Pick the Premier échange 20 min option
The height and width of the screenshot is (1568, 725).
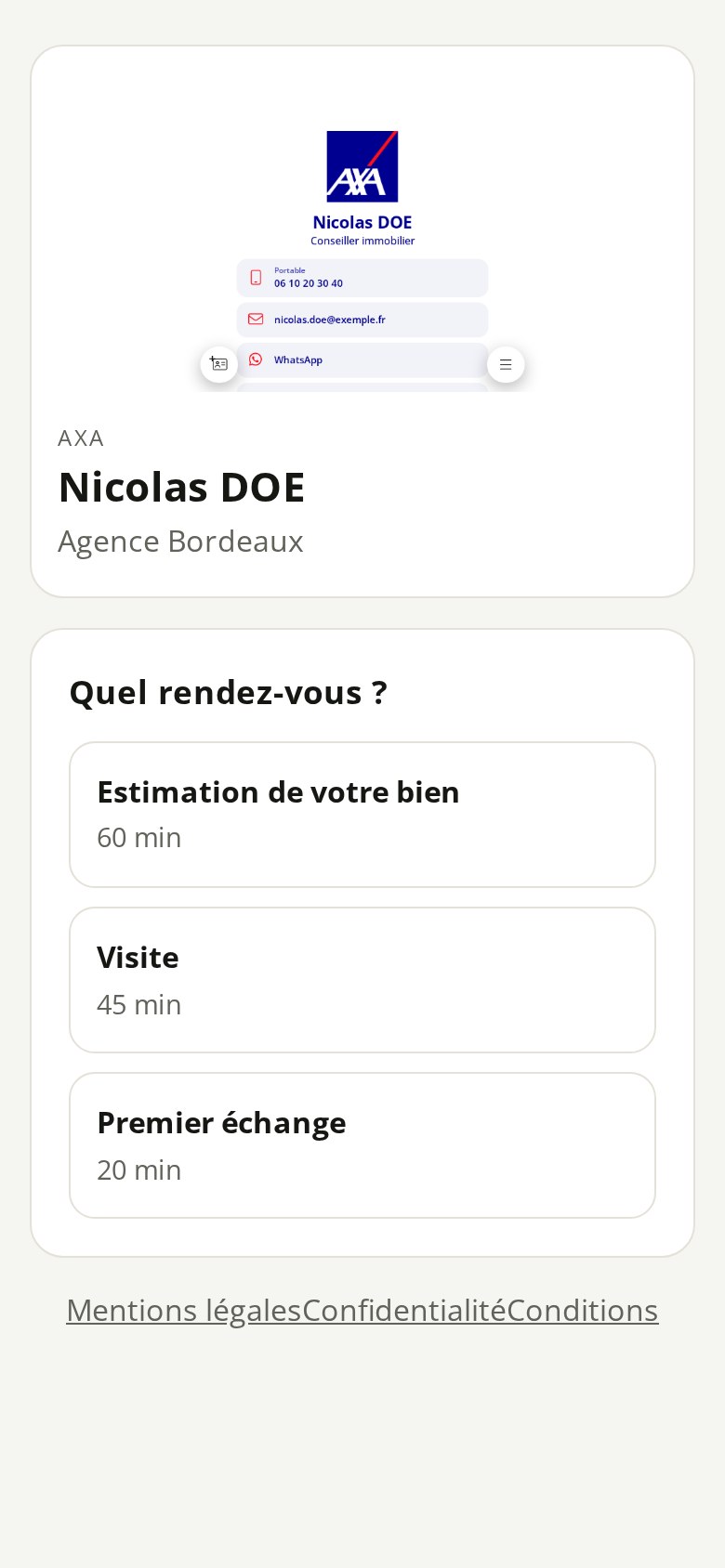click(x=362, y=1145)
